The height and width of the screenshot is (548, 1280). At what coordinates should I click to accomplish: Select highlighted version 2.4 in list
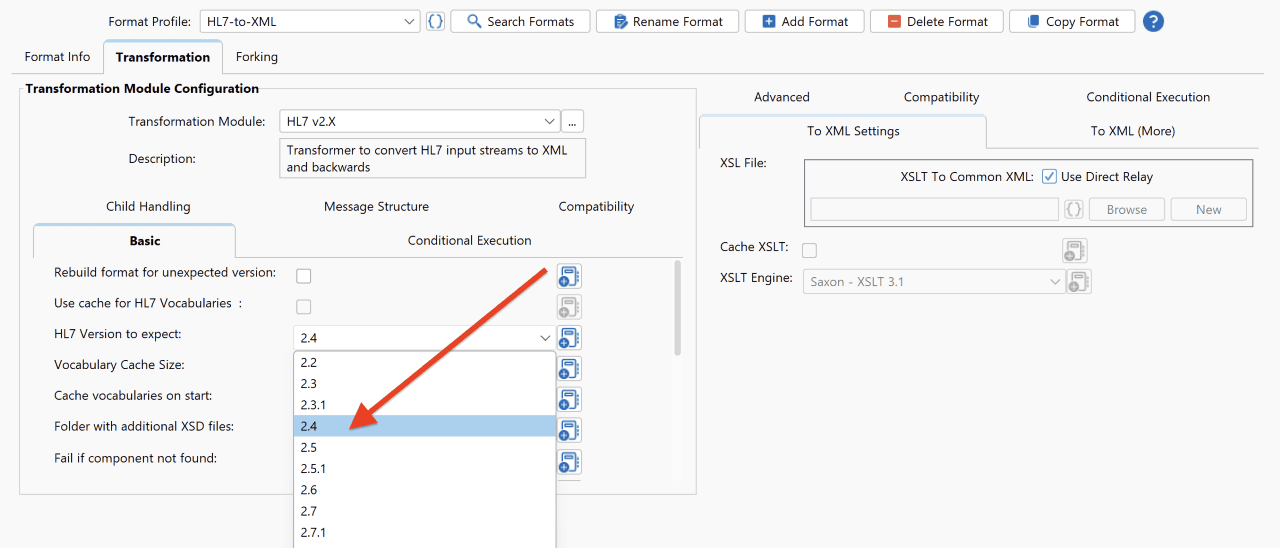(x=424, y=426)
